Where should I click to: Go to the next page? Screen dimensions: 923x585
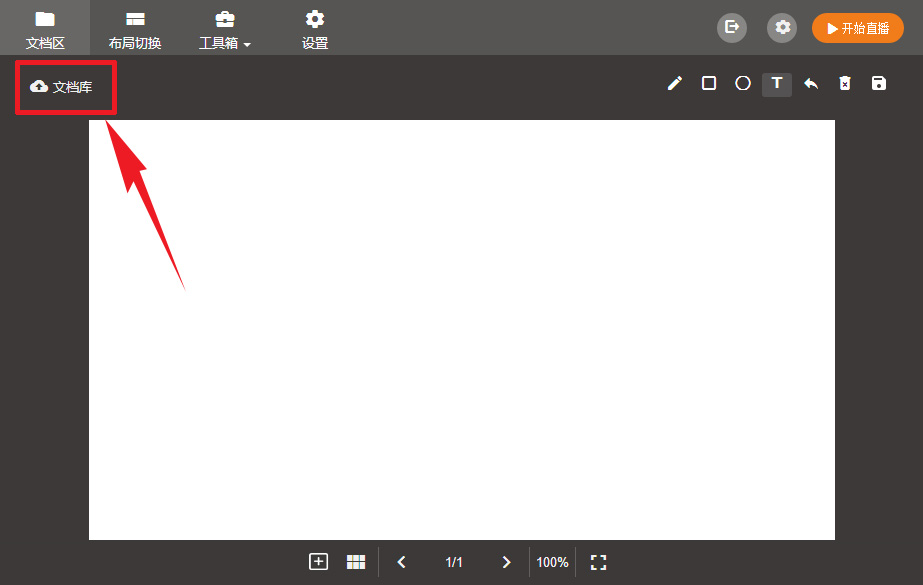(x=506, y=562)
